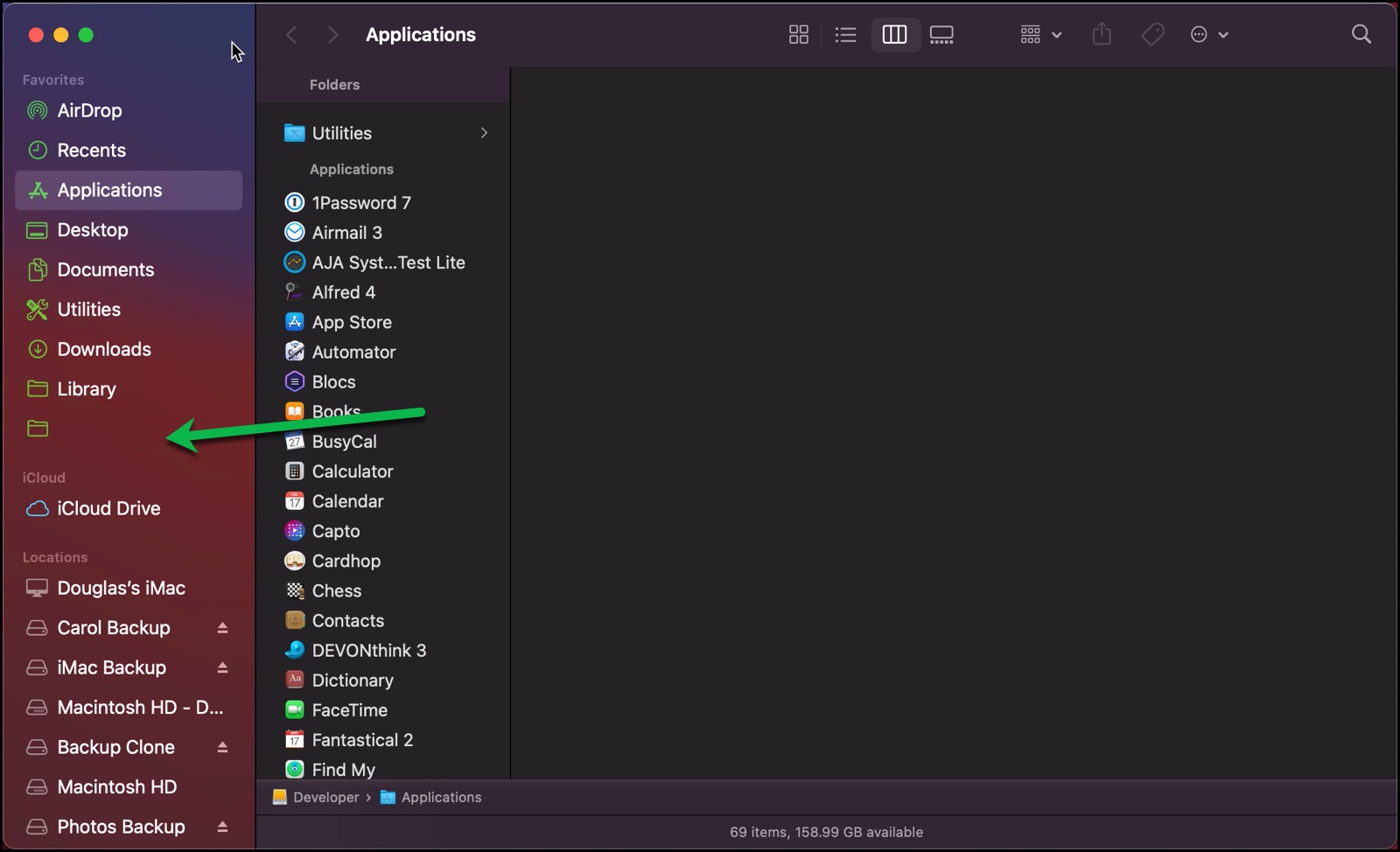This screenshot has width=1400, height=852.
Task: Click the Share toolbar icon
Action: click(x=1102, y=34)
